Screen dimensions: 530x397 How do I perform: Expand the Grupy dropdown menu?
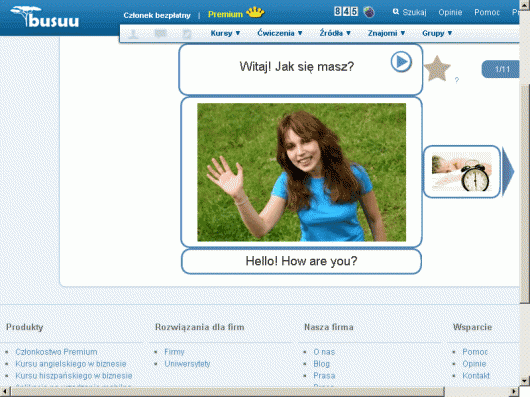coord(437,33)
